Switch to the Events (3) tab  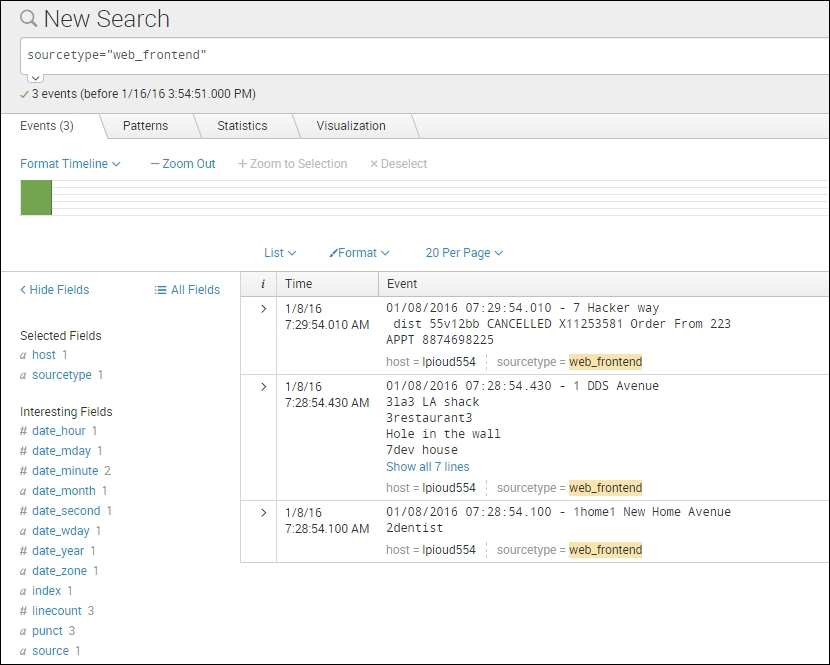coord(47,126)
